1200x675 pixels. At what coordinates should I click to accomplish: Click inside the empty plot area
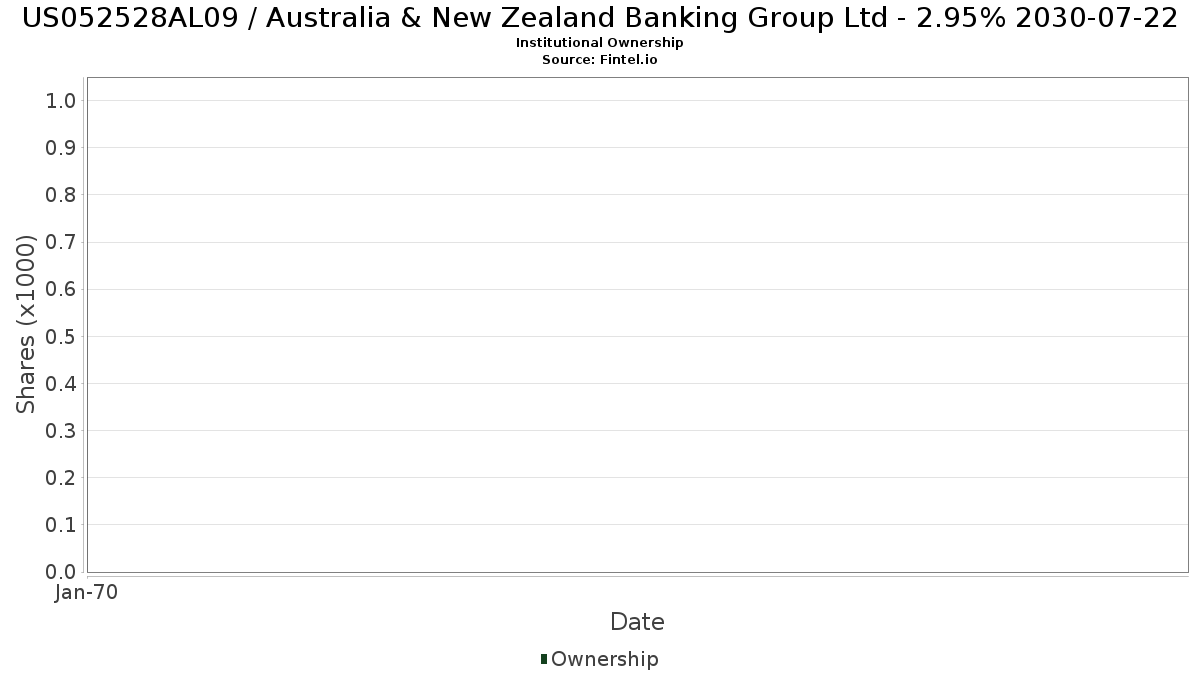point(637,324)
